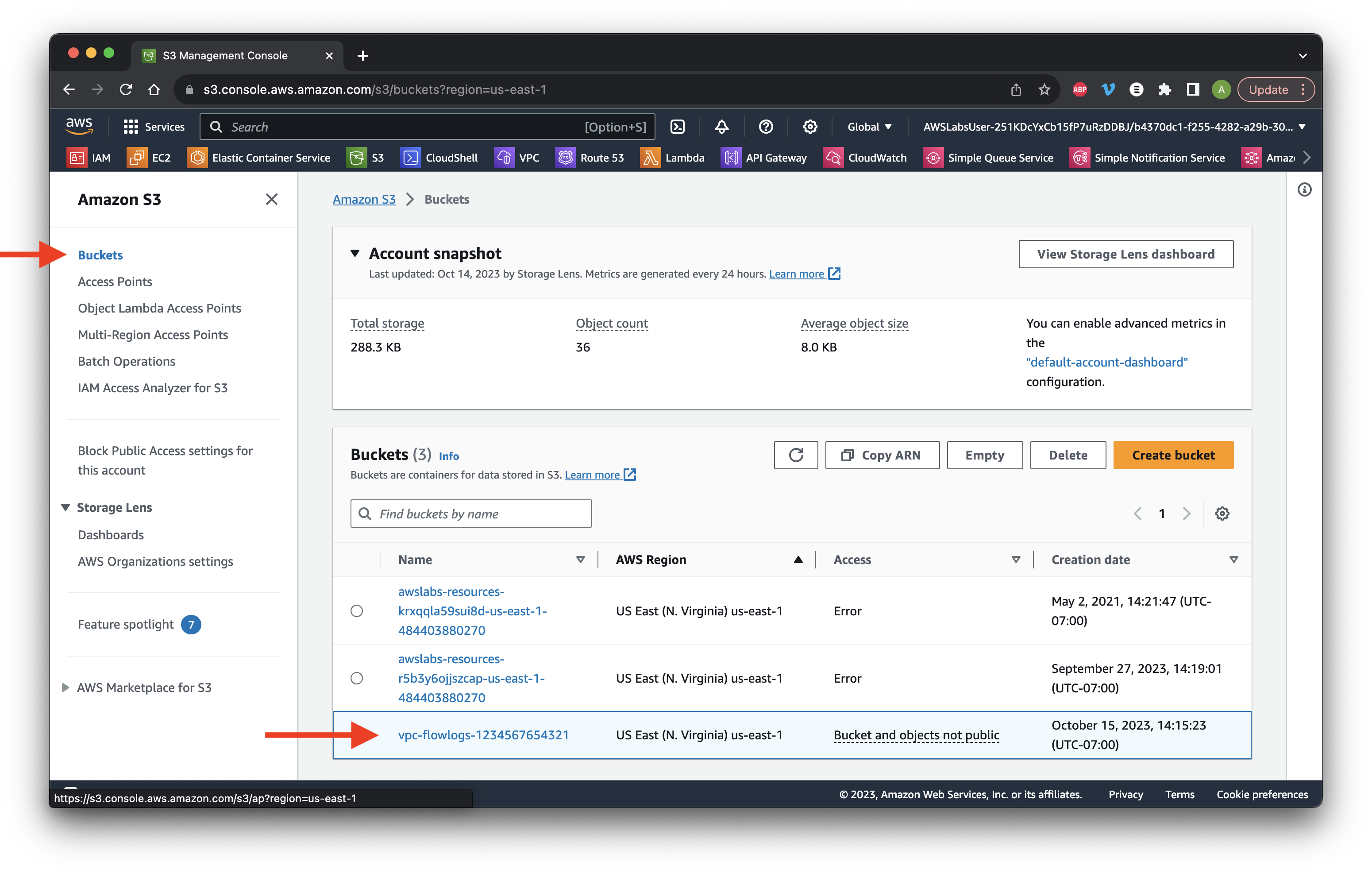The image size is (1372, 873).
Task: Click the Empty button
Action: 985,455
